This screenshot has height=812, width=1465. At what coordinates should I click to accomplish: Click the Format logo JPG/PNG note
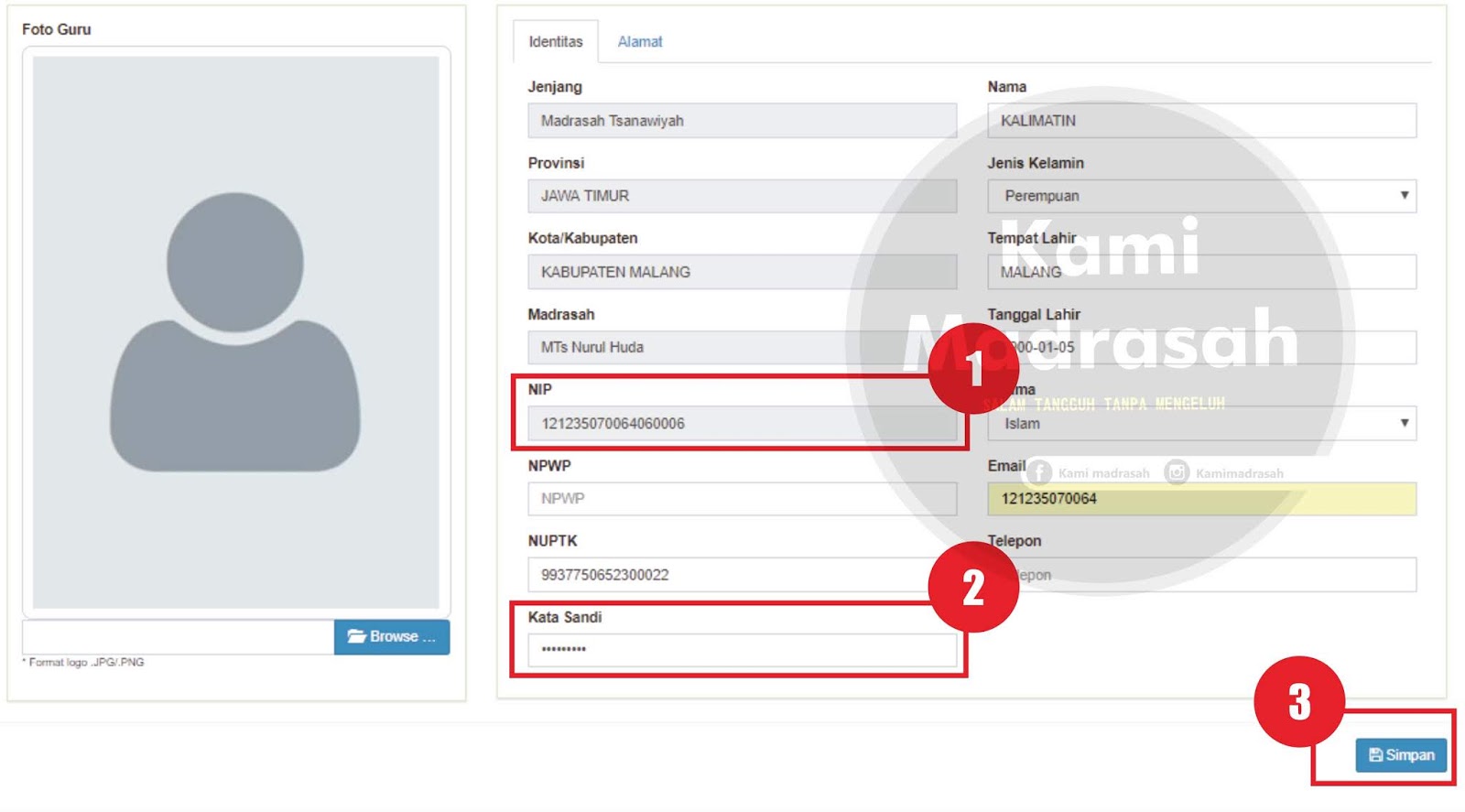click(83, 662)
